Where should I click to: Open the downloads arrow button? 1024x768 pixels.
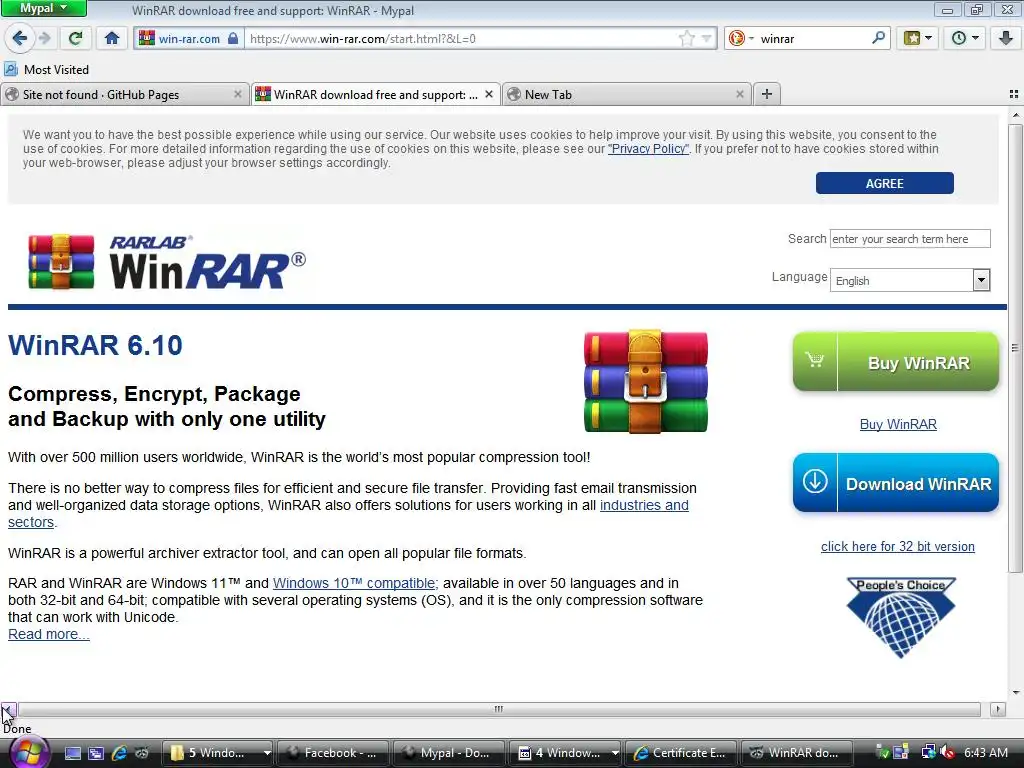[1006, 38]
